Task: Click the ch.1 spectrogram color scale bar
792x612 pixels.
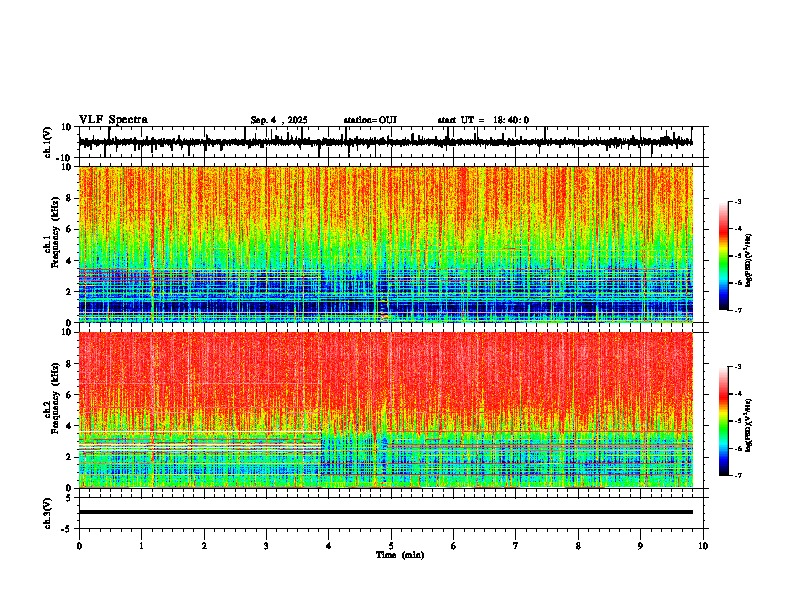Action: (x=724, y=256)
